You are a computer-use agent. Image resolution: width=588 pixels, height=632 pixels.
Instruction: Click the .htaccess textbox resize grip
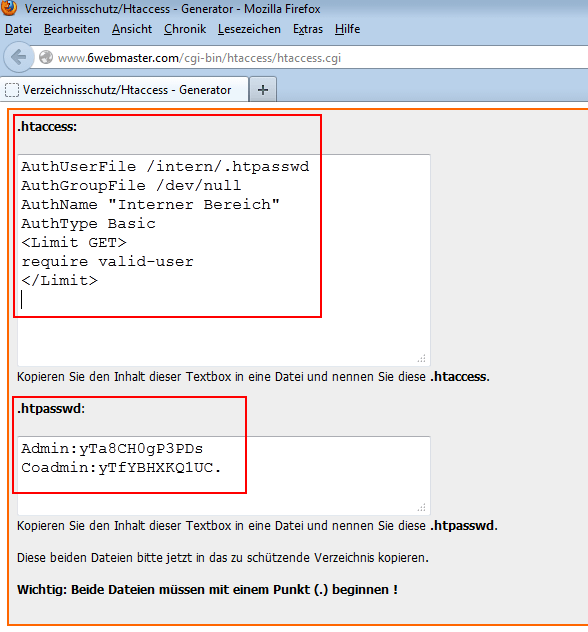422,358
